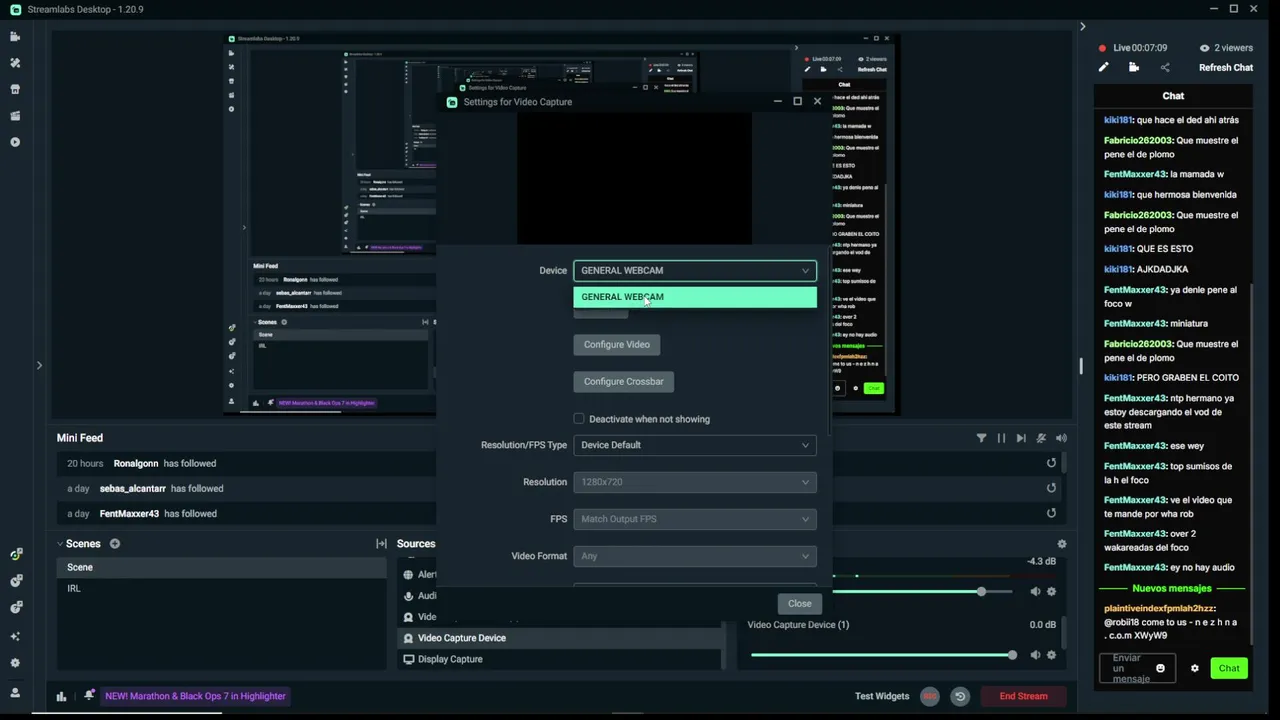
Task: Collapse the Scenes panel chevron
Action: coord(60,544)
